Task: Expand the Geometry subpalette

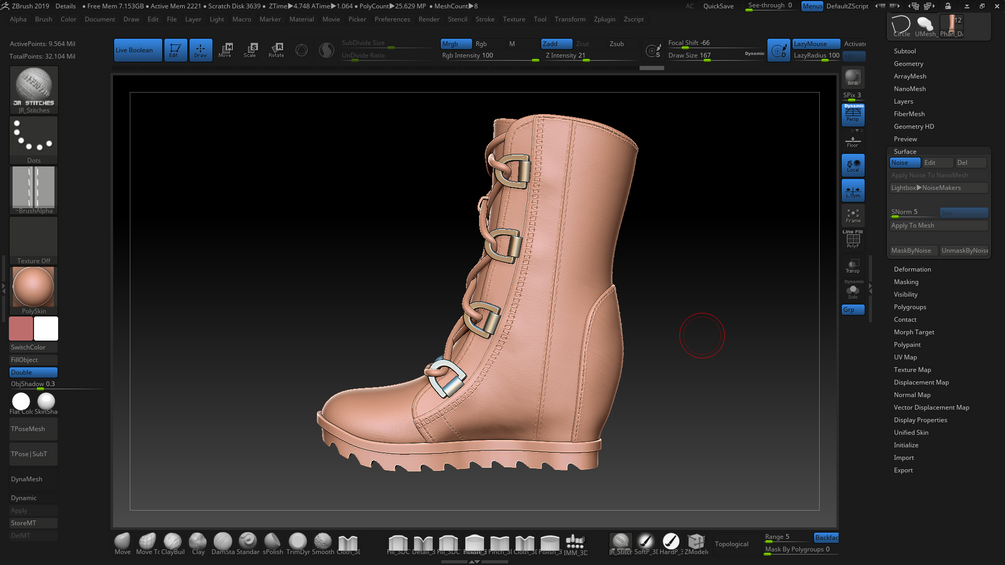Action: tap(908, 64)
